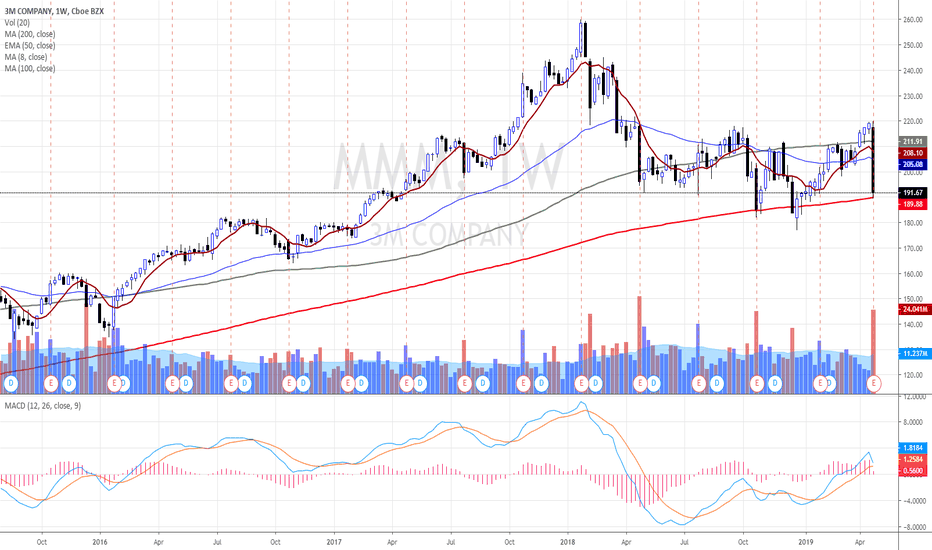
Task: Open the November 2015 dividend D marker
Action: click(x=69, y=384)
